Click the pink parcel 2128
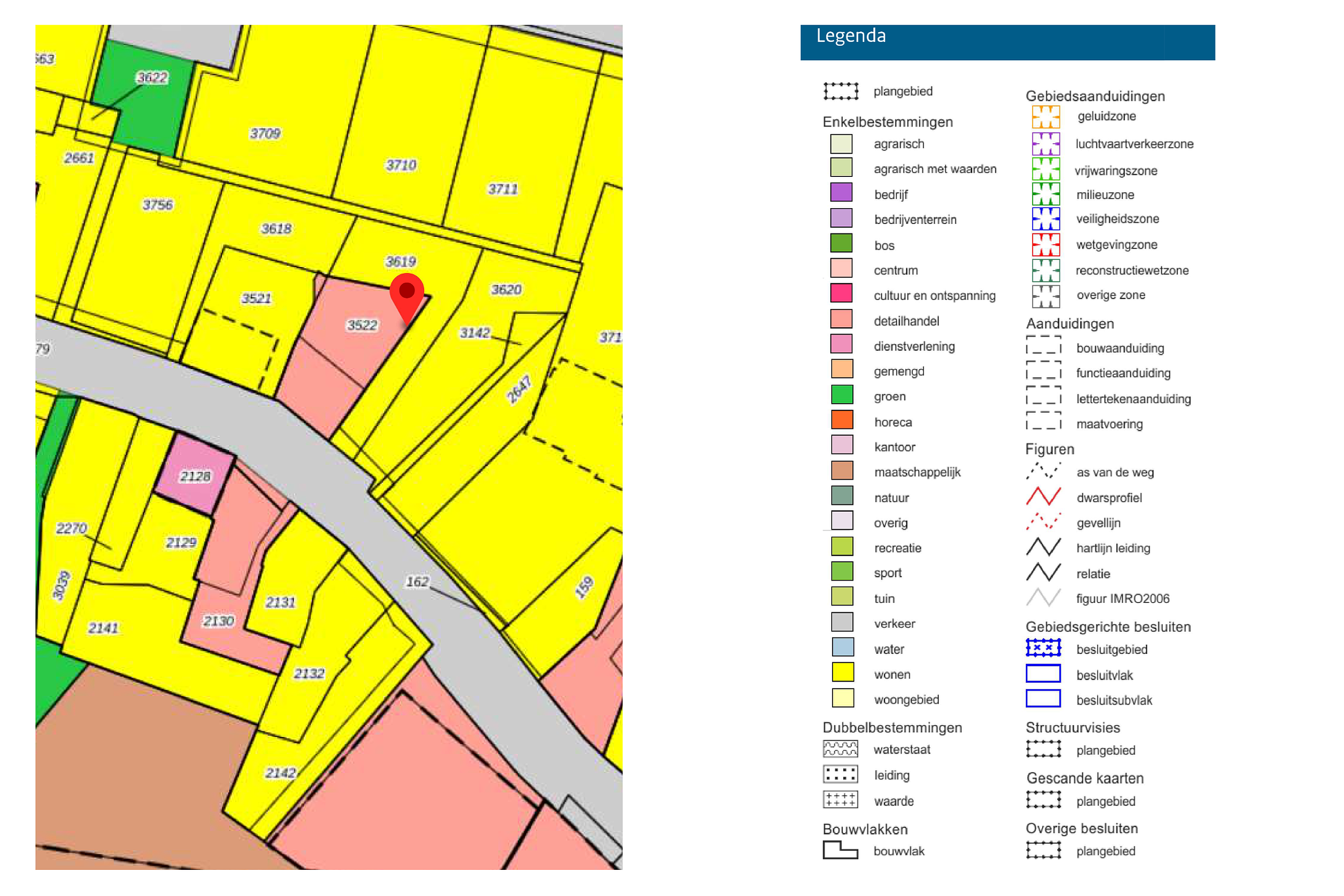Image resolution: width=1344 pixels, height=896 pixels. point(194,474)
